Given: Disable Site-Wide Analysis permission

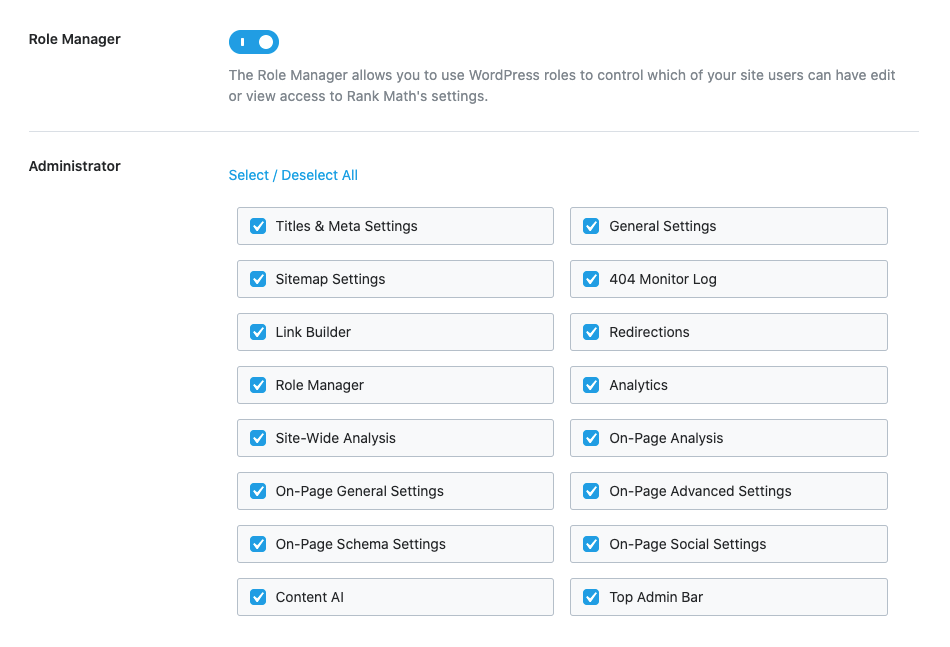Looking at the screenshot, I should tap(258, 438).
